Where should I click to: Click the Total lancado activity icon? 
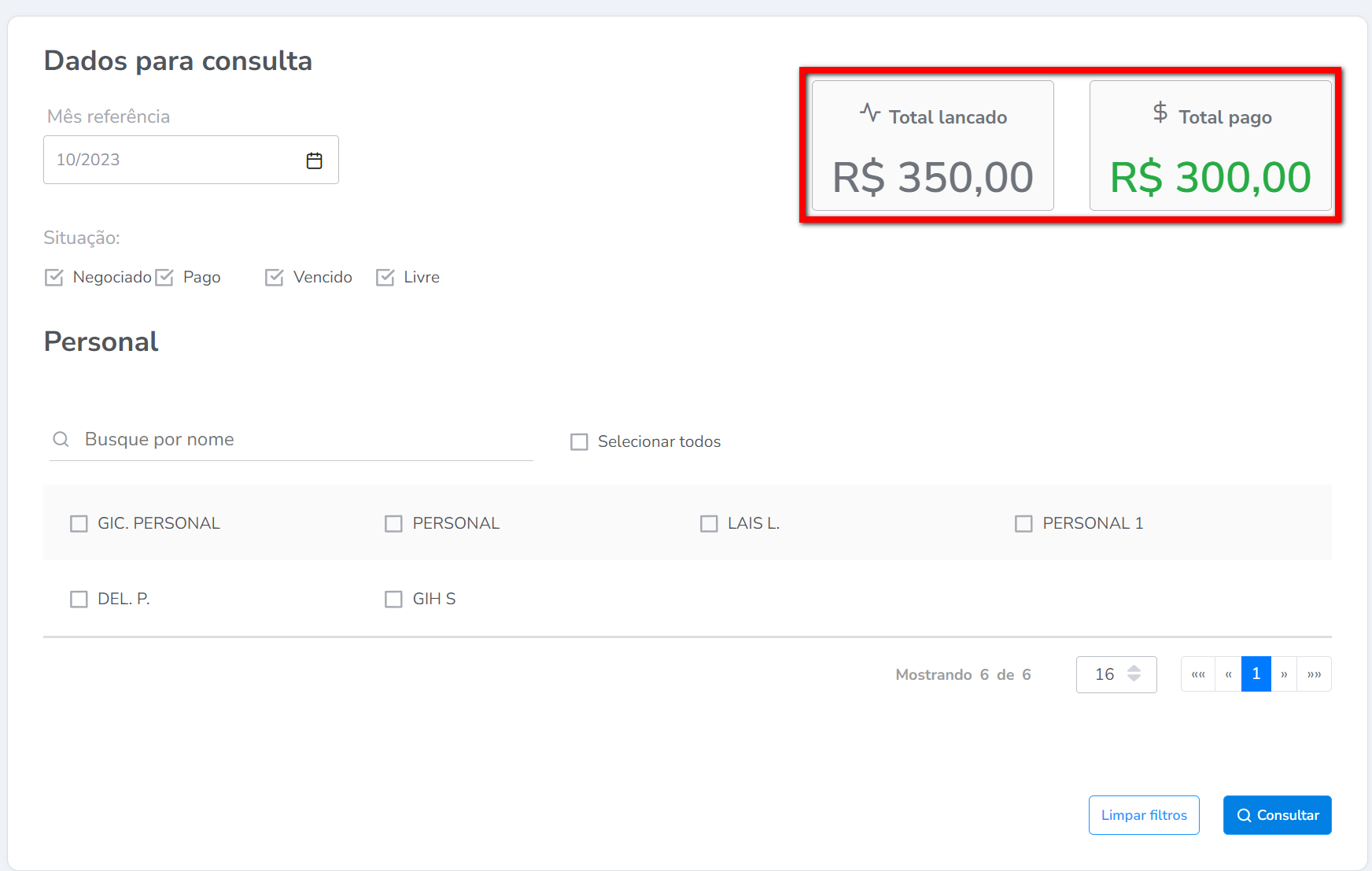[x=869, y=113]
